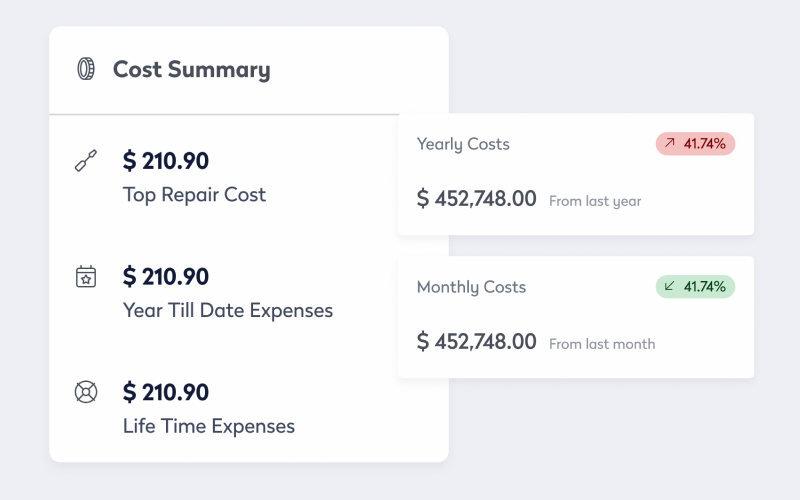Click the yearly $ 452,748.00 amount
The image size is (800, 500).
tap(477, 198)
